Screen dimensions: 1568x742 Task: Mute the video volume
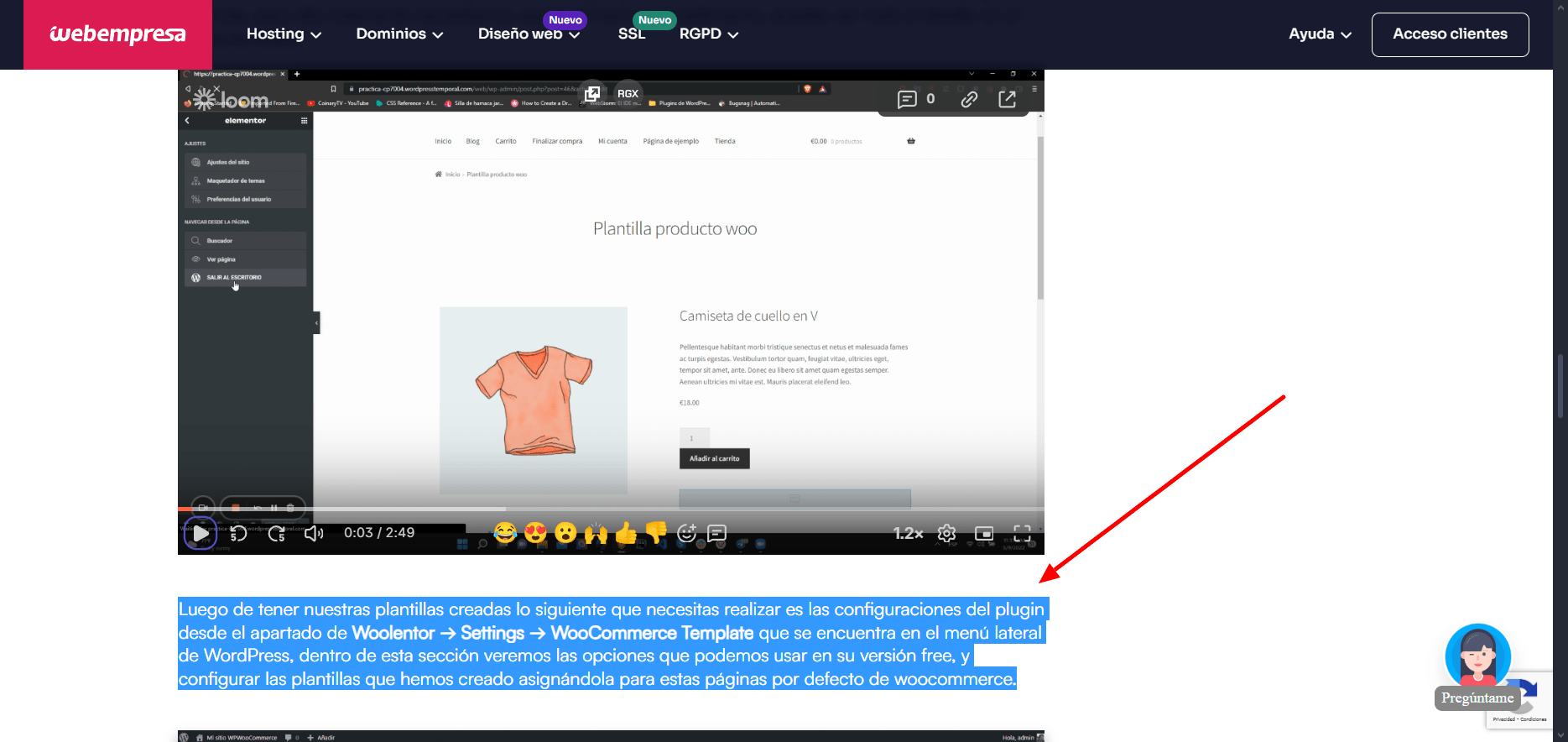click(314, 533)
